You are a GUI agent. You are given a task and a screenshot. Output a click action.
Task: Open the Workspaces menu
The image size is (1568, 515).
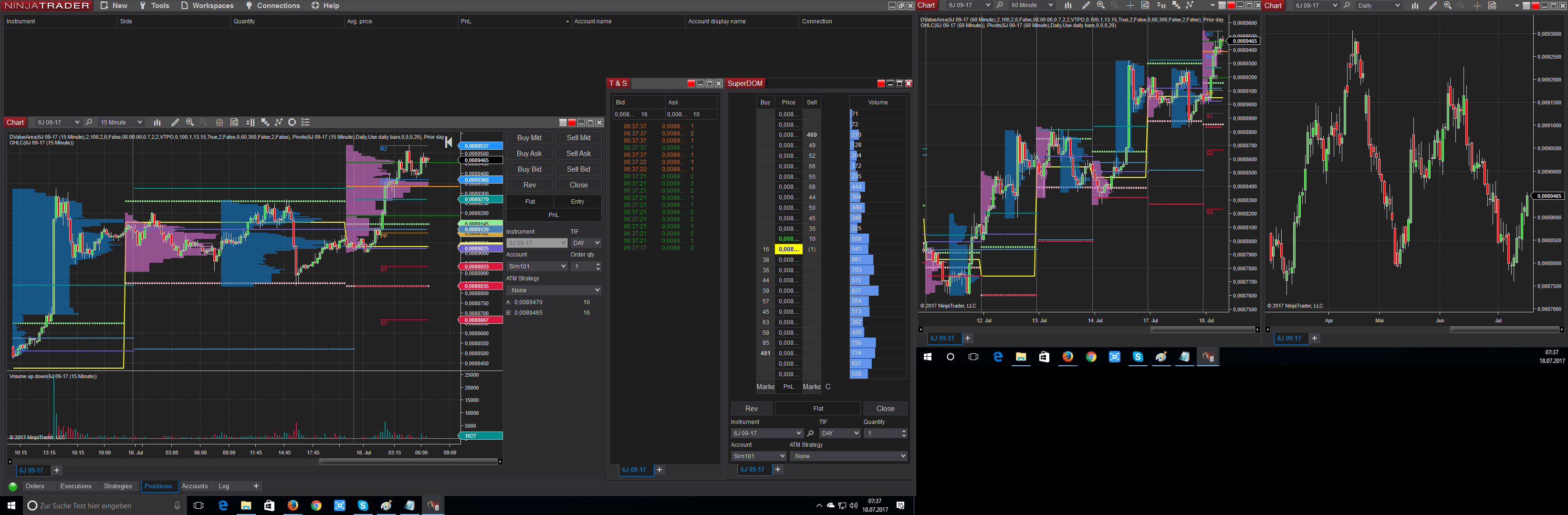207,5
